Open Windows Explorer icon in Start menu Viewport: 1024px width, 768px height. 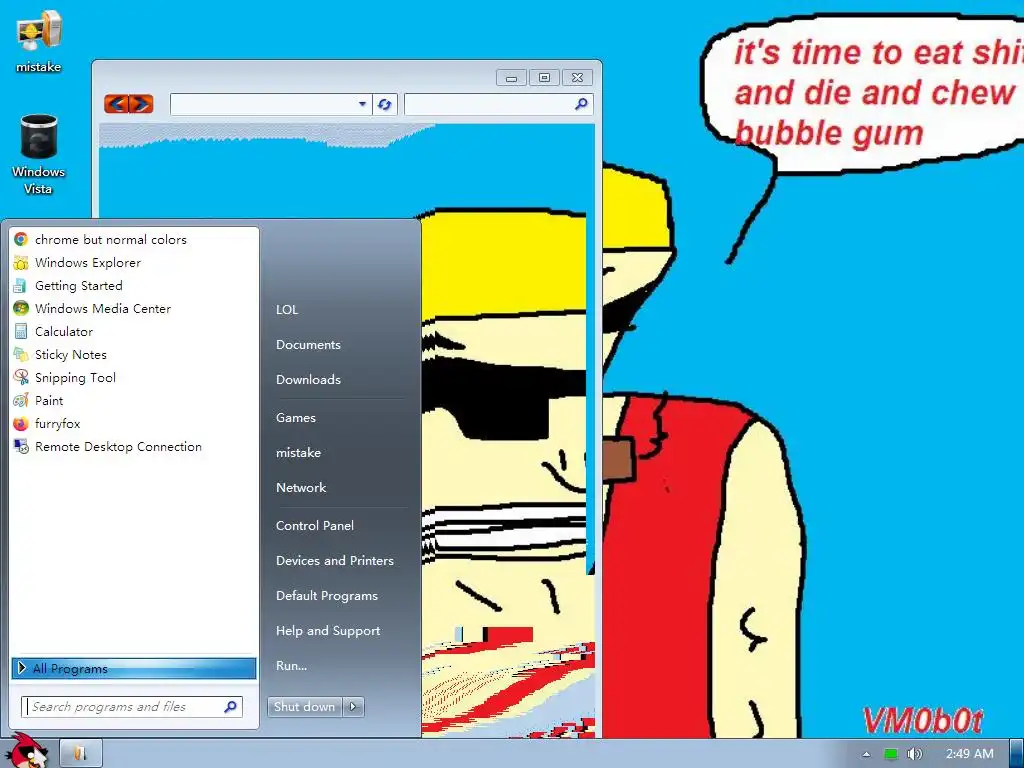pos(21,263)
